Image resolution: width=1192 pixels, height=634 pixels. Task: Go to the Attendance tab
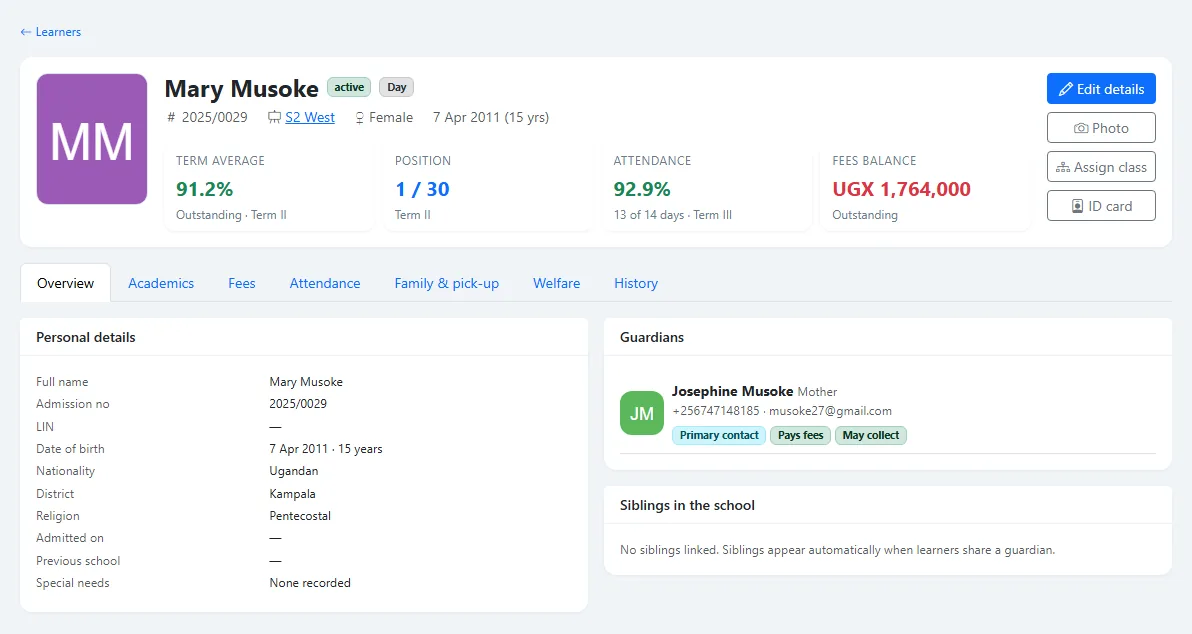(x=325, y=283)
